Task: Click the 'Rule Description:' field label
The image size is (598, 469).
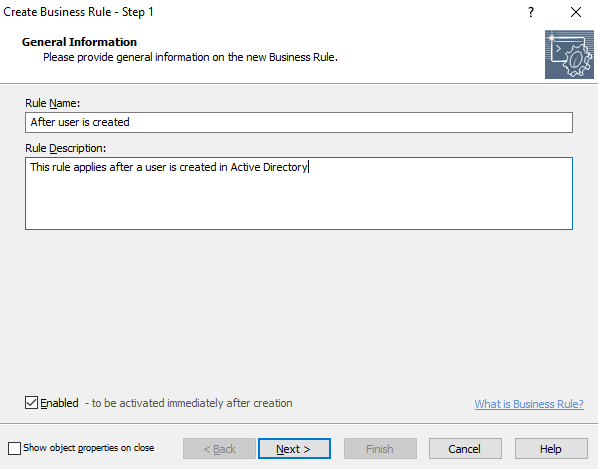Action: coord(66,148)
